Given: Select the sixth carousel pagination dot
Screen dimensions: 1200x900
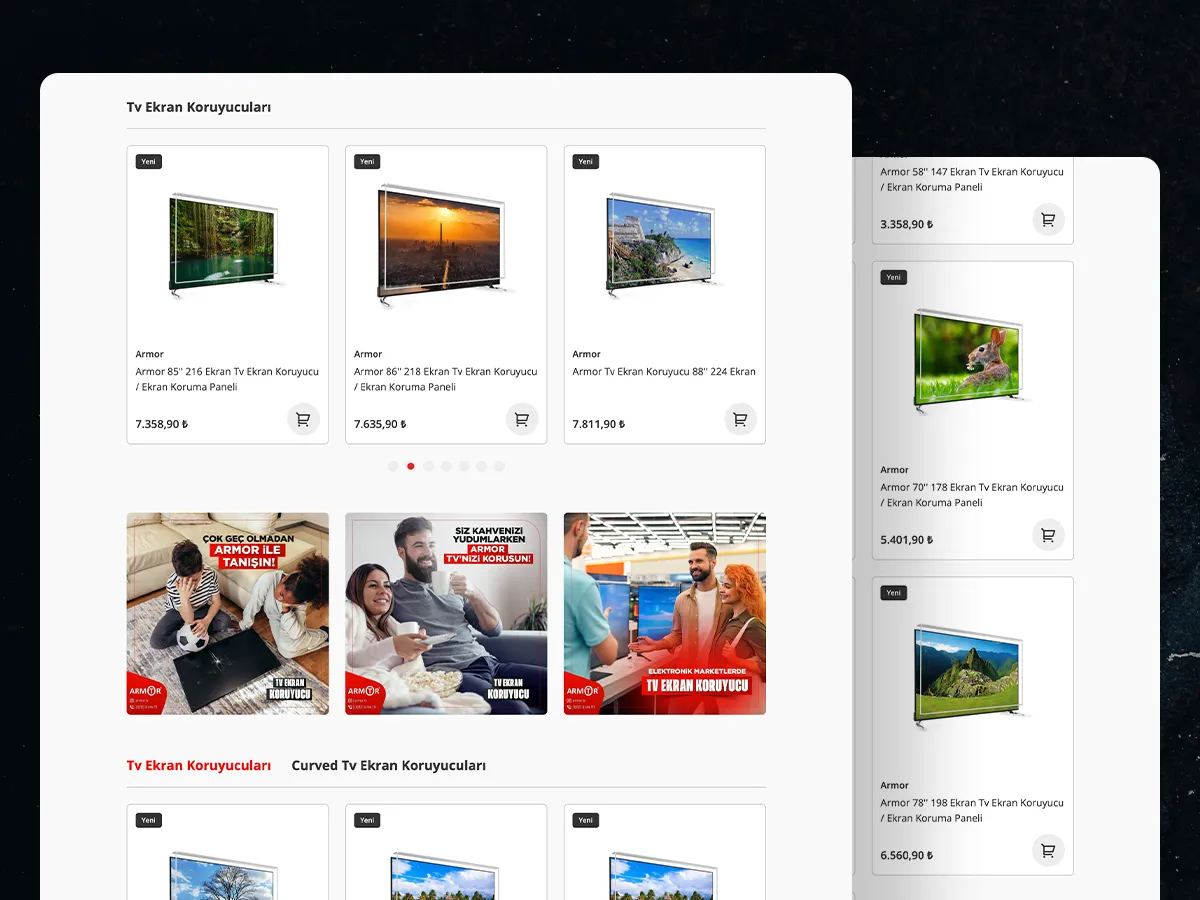Looking at the screenshot, I should pyautogui.click(x=482, y=466).
